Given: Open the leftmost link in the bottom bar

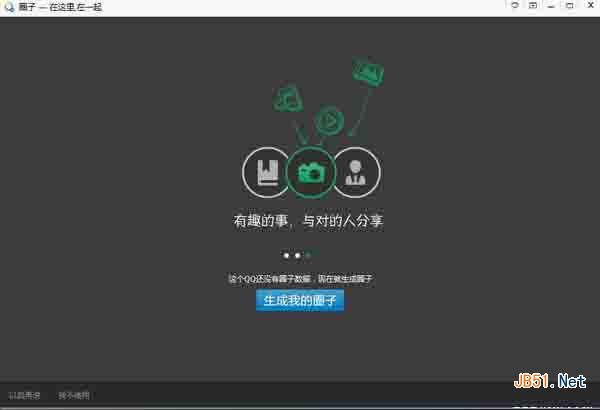Looking at the screenshot, I should (24, 395).
